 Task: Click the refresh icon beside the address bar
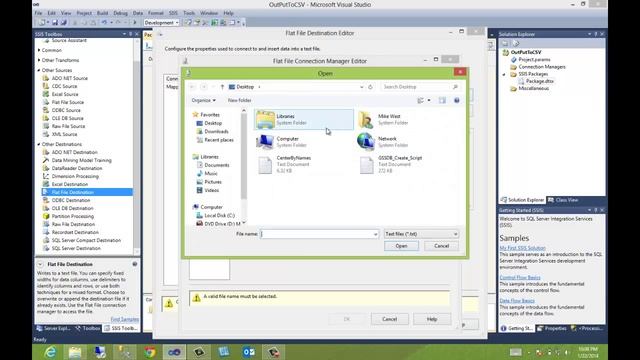pyautogui.click(x=371, y=87)
